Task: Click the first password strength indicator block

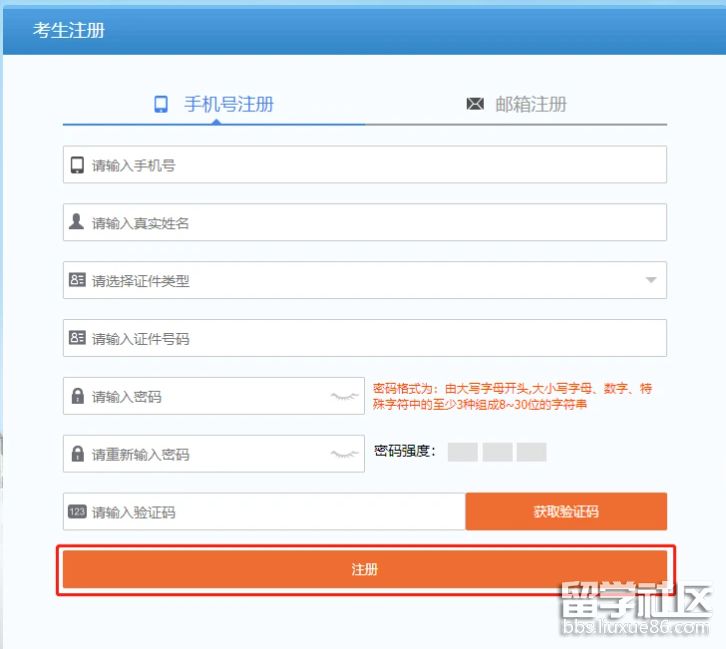Action: tap(462, 452)
